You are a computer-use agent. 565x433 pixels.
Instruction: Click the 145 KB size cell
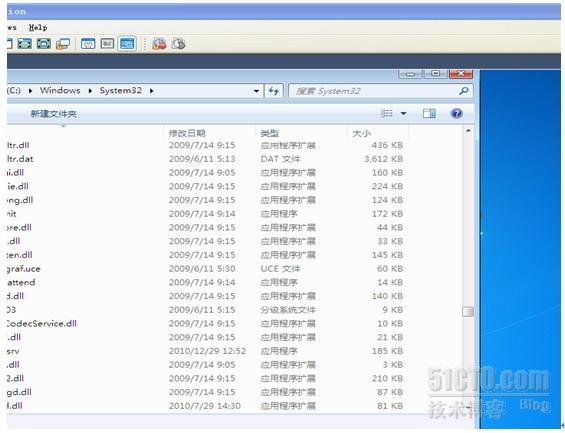click(387, 255)
